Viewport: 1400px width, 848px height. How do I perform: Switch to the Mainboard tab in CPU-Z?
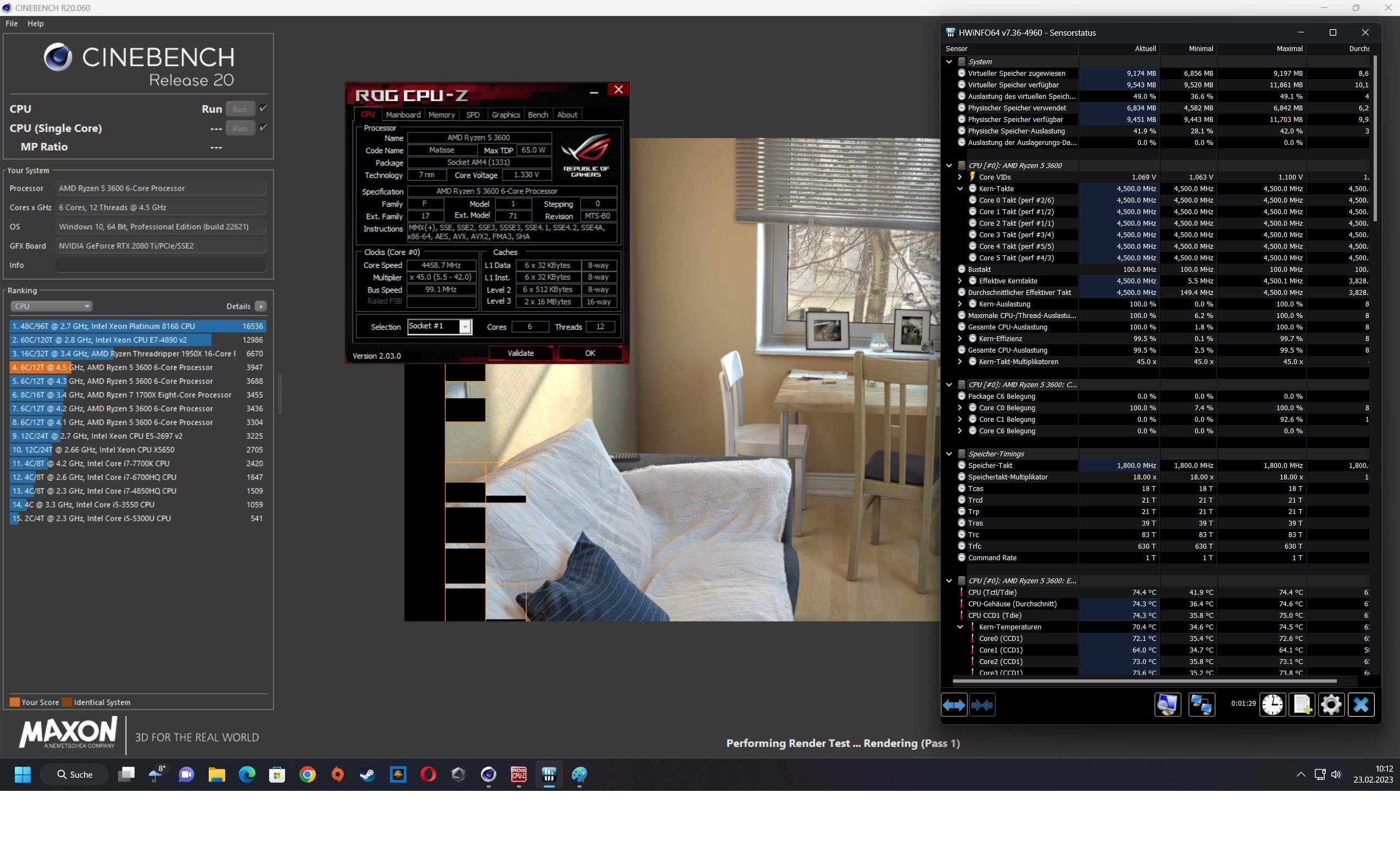[403, 115]
